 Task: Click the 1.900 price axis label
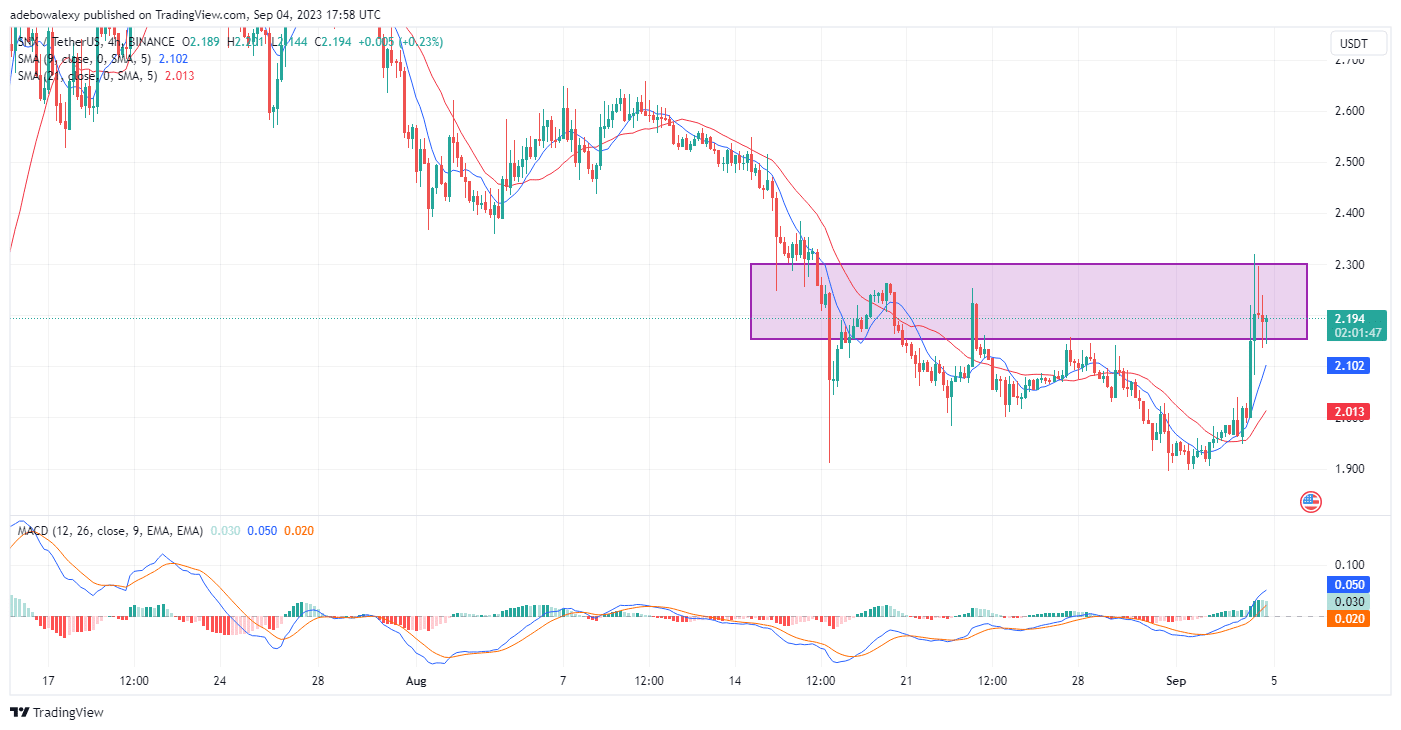click(1348, 469)
